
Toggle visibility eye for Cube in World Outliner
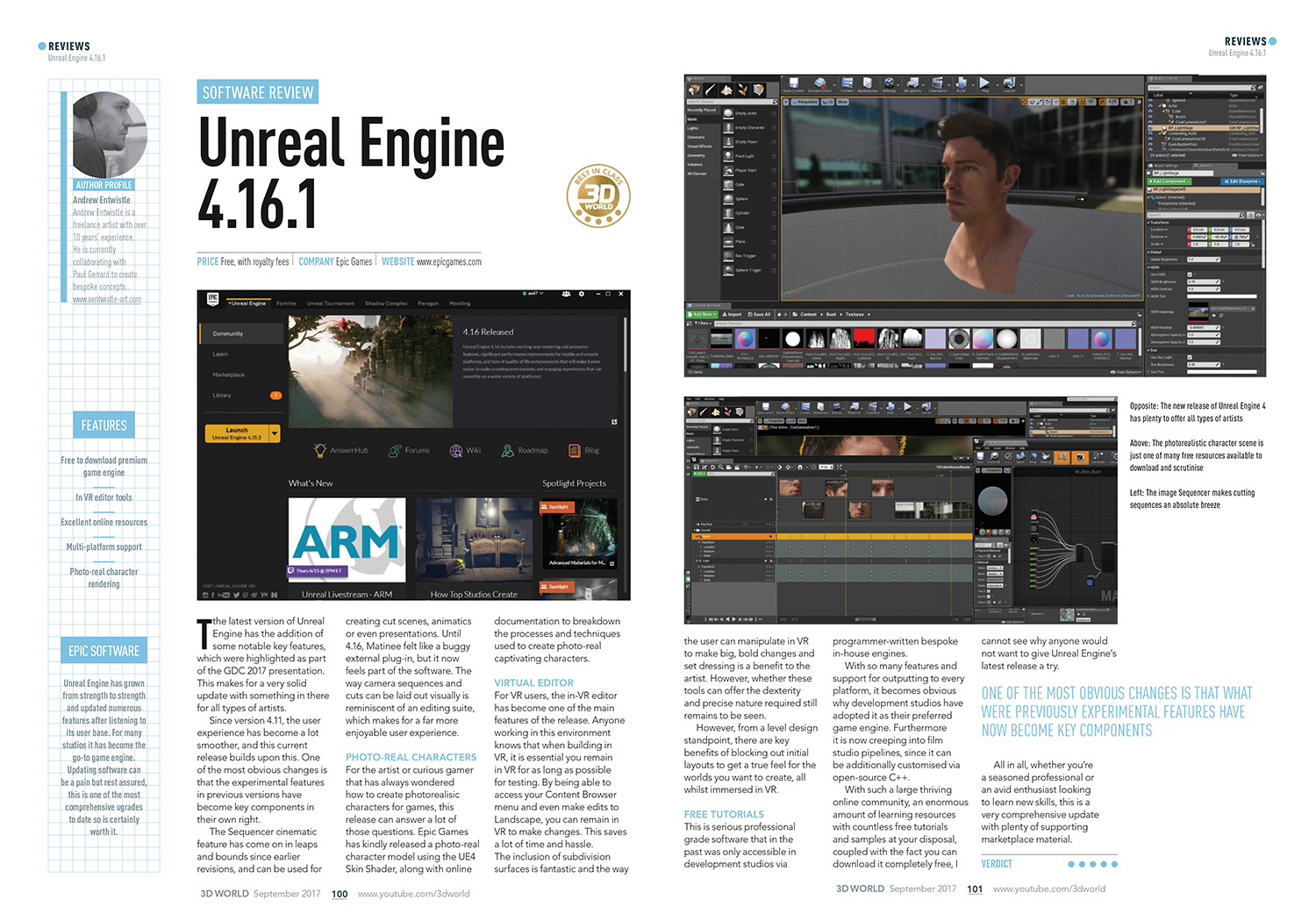(1150, 111)
